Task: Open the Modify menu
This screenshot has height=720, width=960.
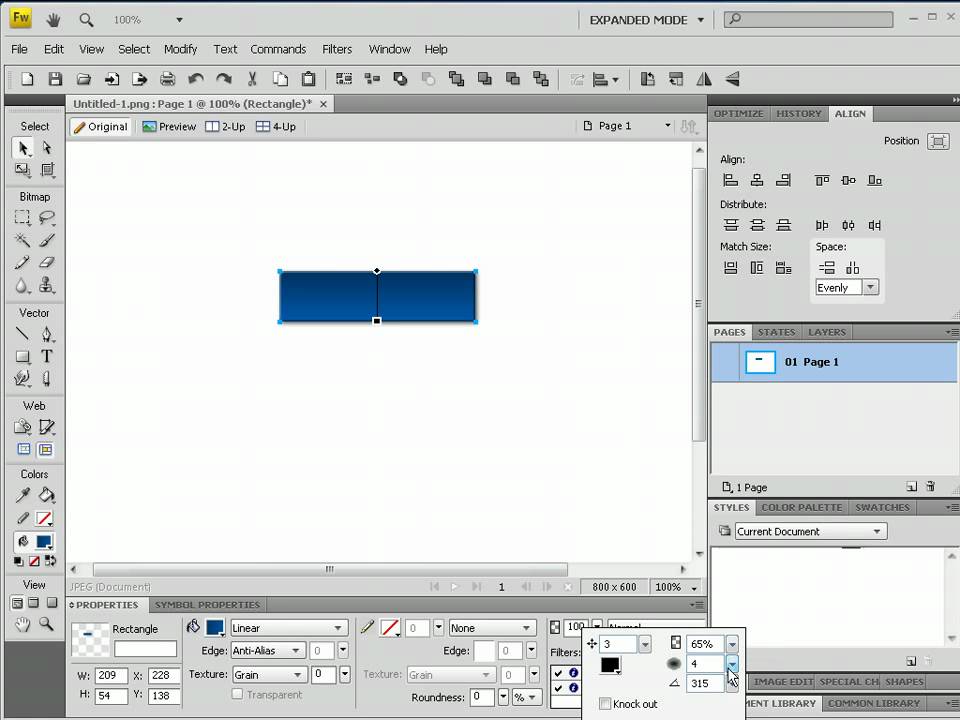Action: tap(180, 49)
